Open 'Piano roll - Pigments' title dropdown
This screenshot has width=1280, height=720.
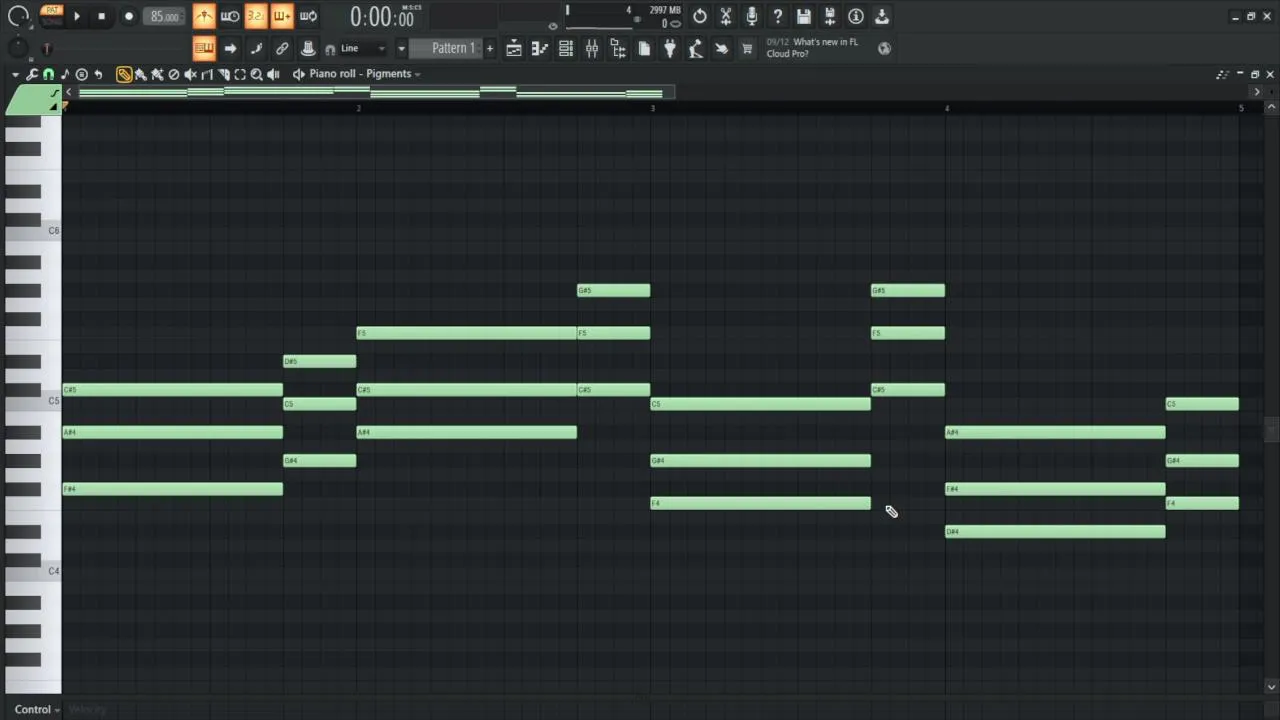coord(365,74)
